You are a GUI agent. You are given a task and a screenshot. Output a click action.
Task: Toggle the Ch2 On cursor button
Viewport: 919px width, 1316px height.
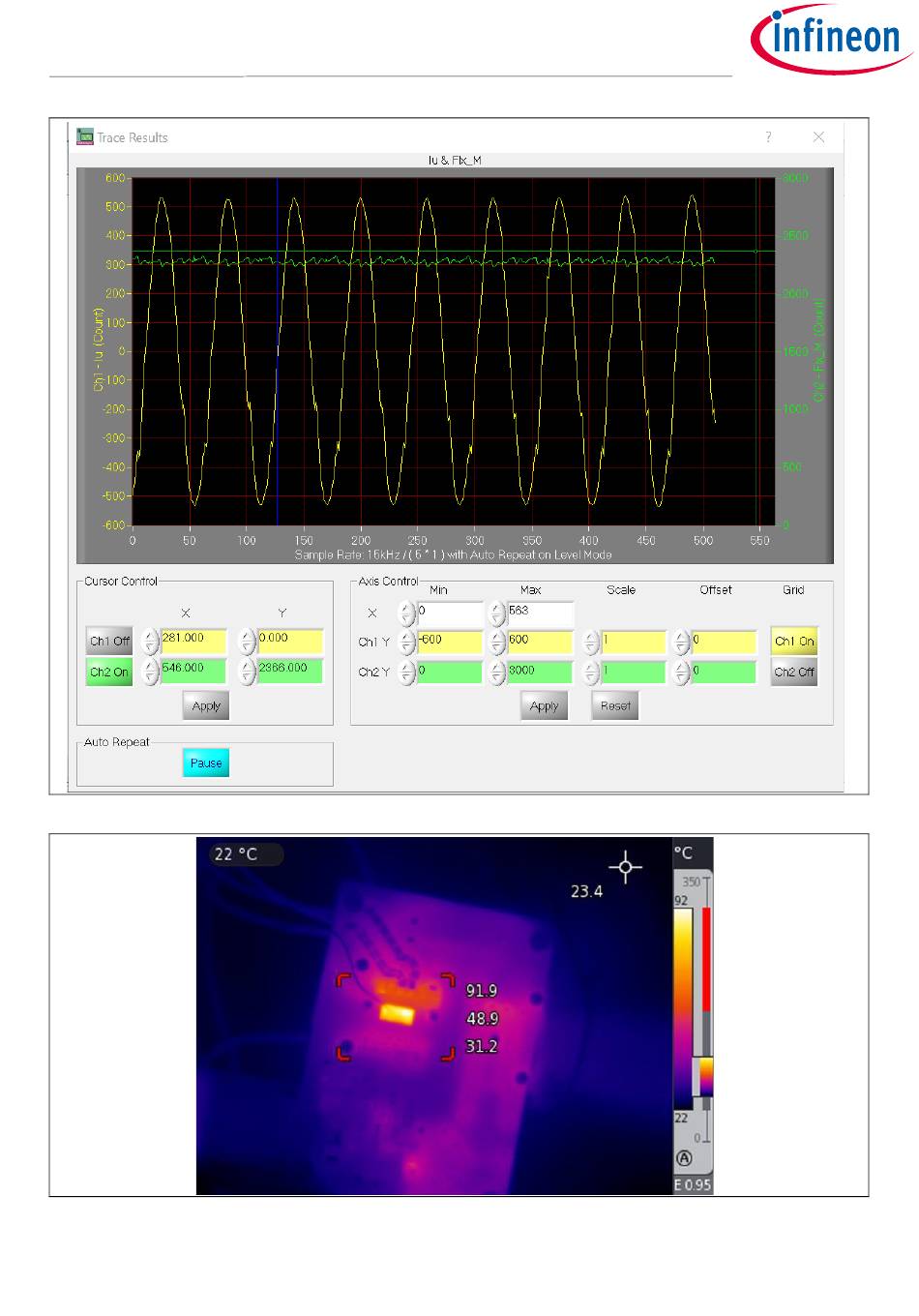click(109, 672)
